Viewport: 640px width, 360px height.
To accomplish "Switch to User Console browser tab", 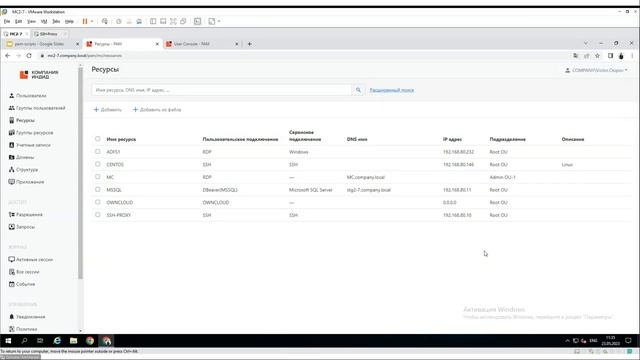I will click(x=202, y=44).
